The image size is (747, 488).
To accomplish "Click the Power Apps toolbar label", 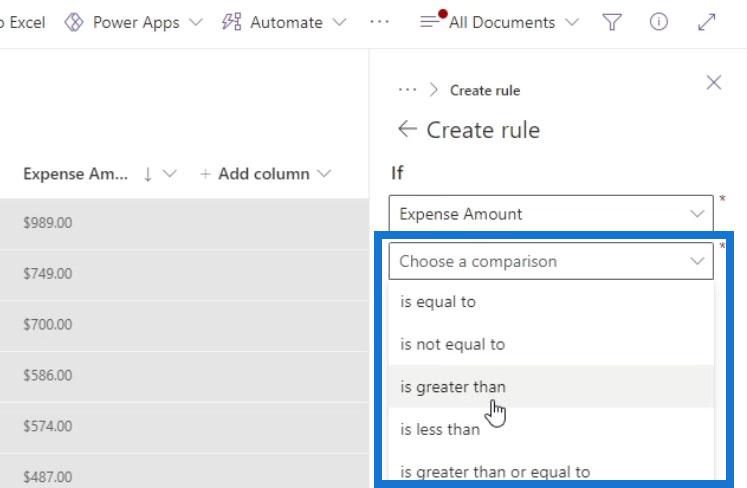I will pos(136,22).
